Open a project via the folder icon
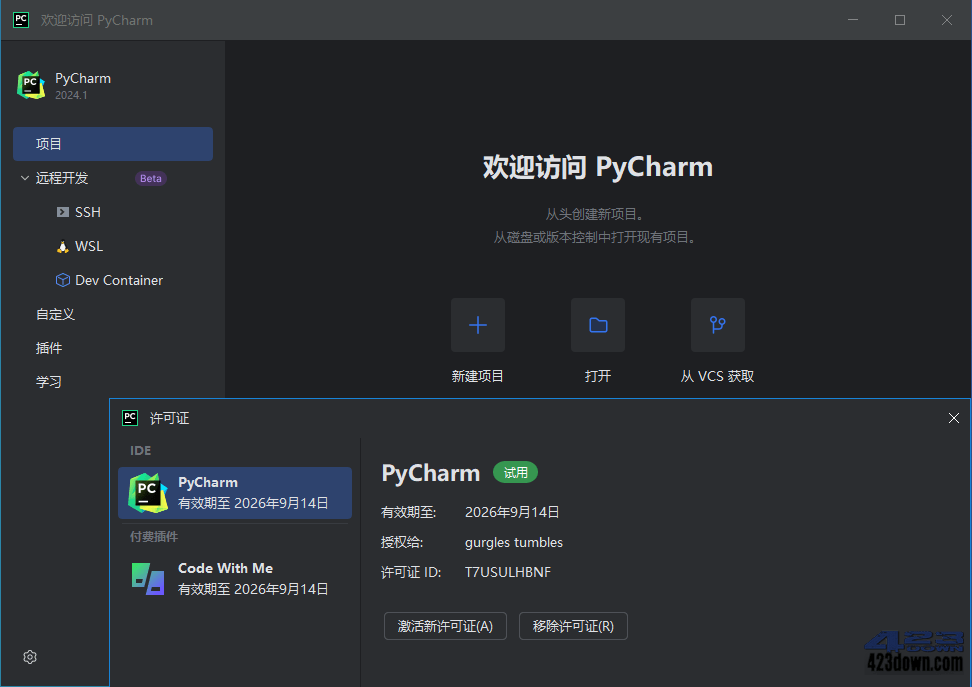Viewport: 972px width, 687px height. coord(597,324)
